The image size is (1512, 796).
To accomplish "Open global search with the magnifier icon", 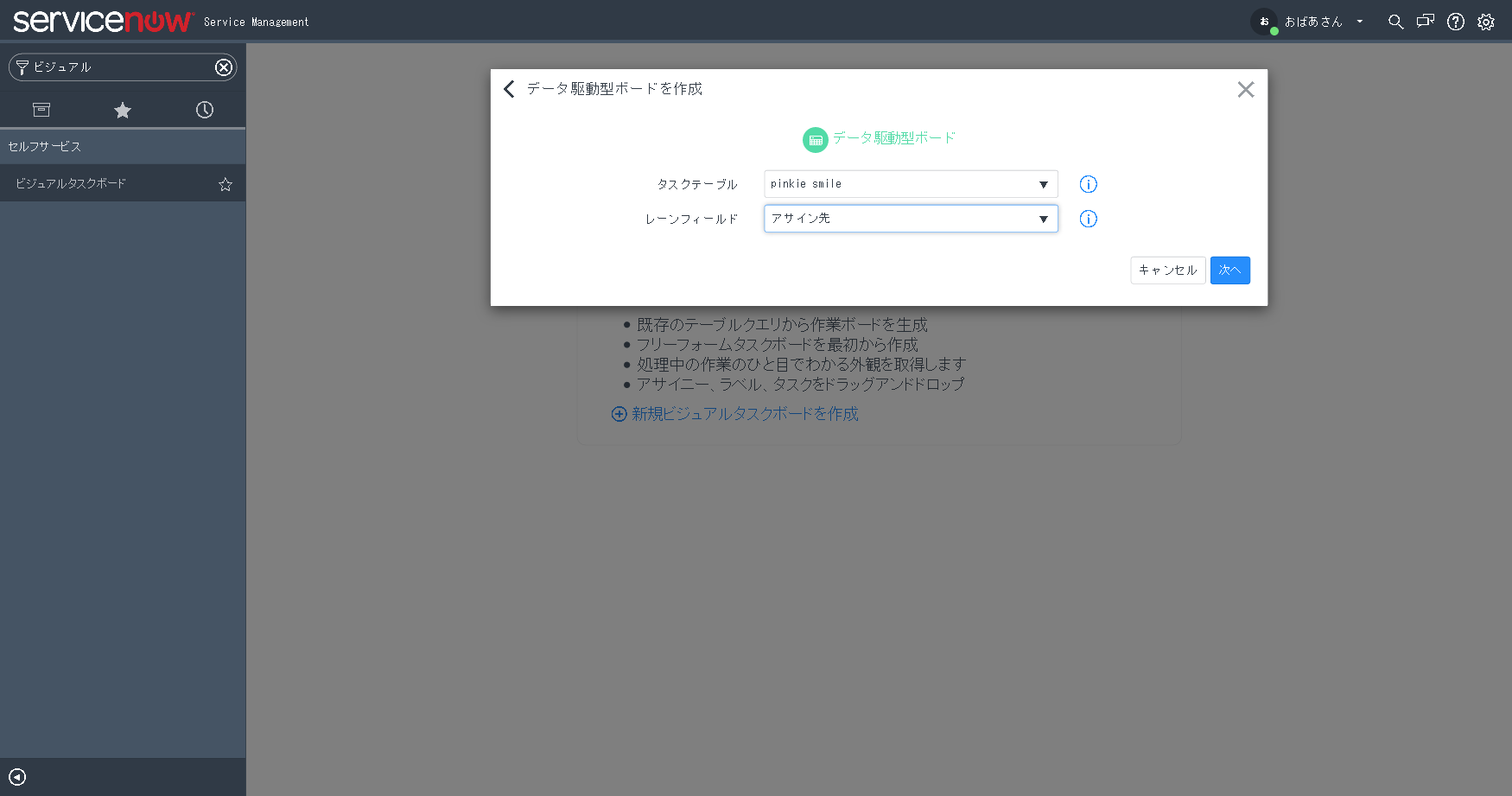I will click(1396, 22).
